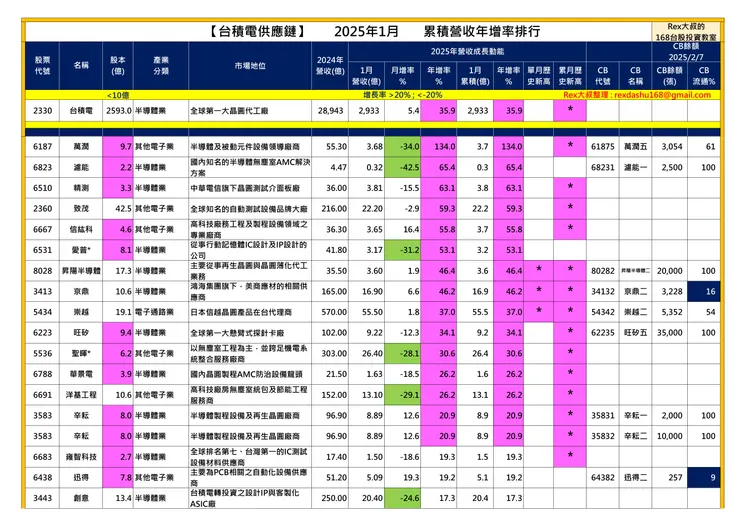Select the 產業分類 column header
The width and height of the screenshot is (740, 523).
point(161,66)
